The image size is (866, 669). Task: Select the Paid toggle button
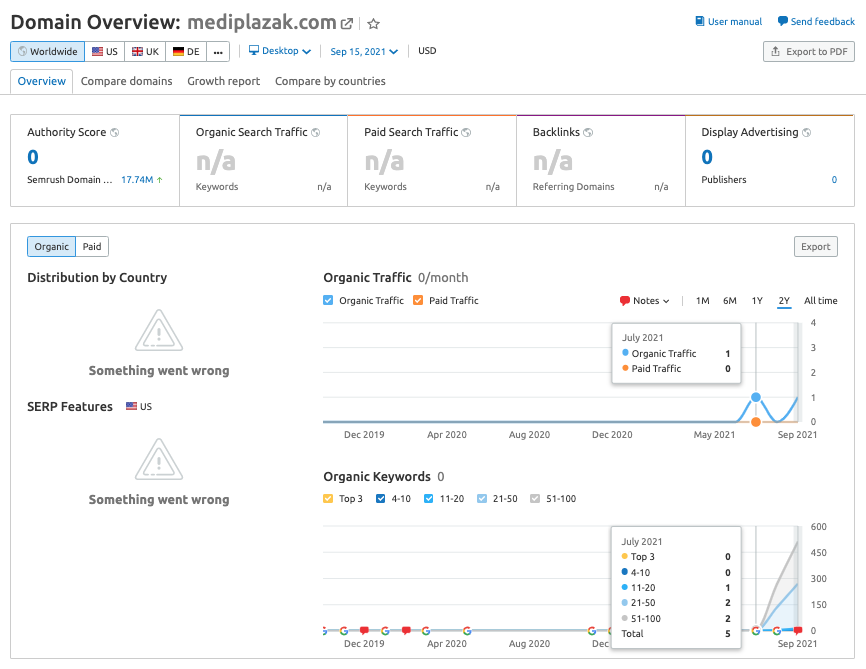[x=92, y=247]
